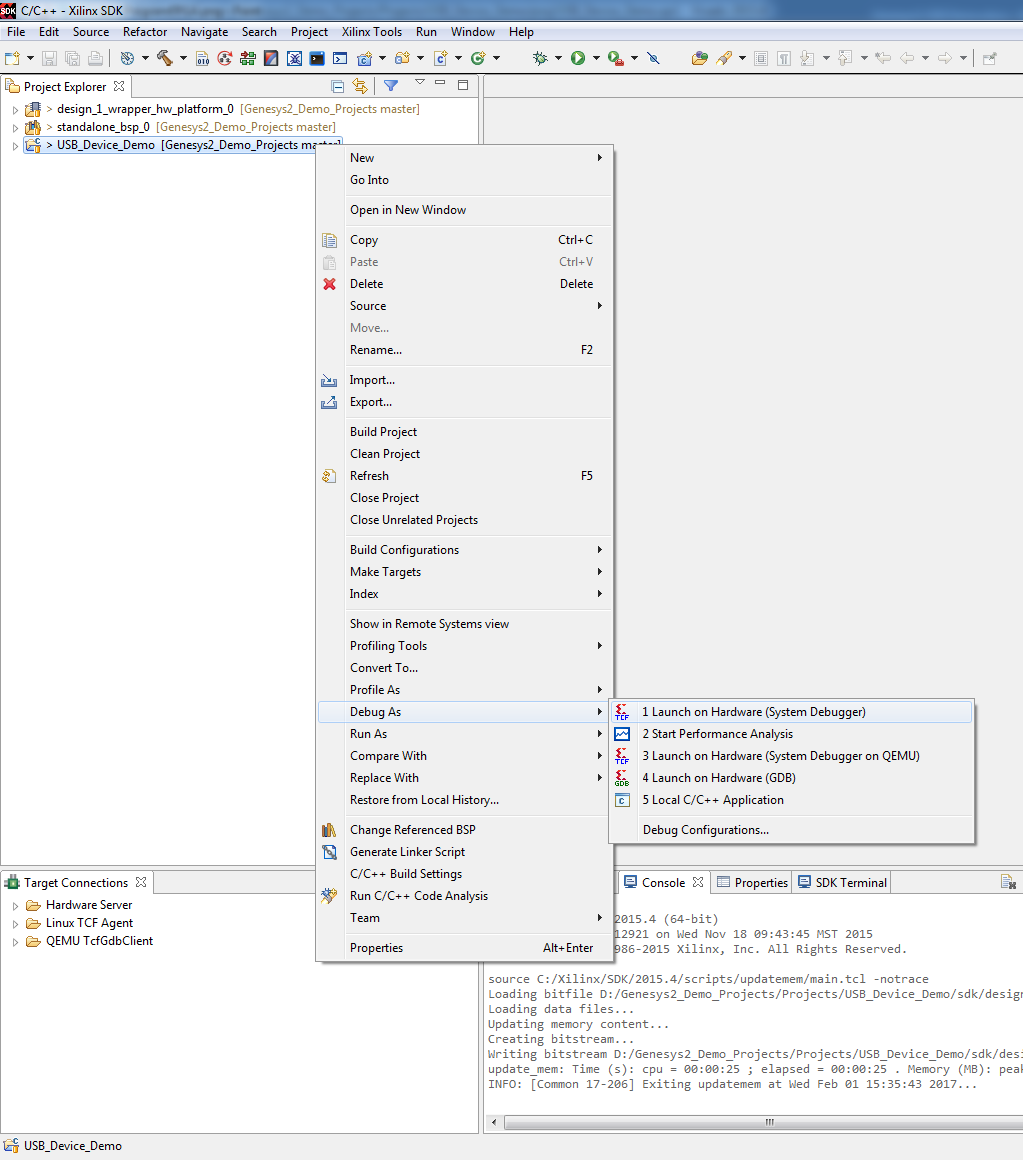Click Debug Configurations... in the submenu
Image resolution: width=1024 pixels, height=1160 pixels.
pyautogui.click(x=792, y=830)
